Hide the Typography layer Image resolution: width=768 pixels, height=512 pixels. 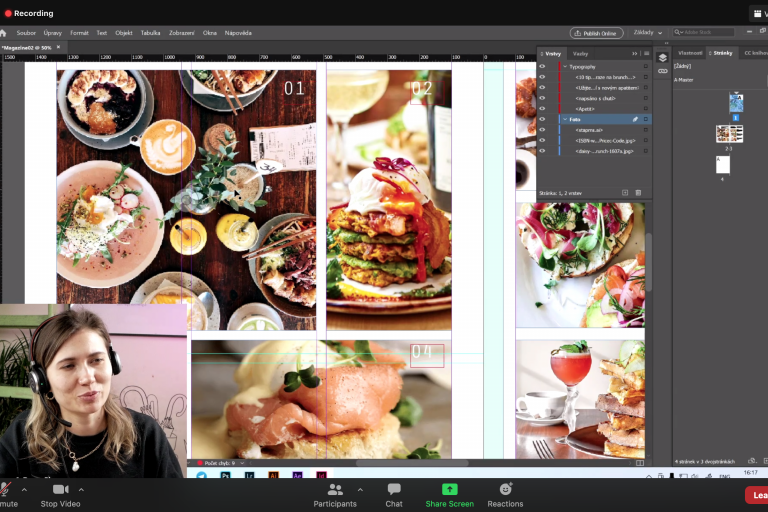coord(542,66)
